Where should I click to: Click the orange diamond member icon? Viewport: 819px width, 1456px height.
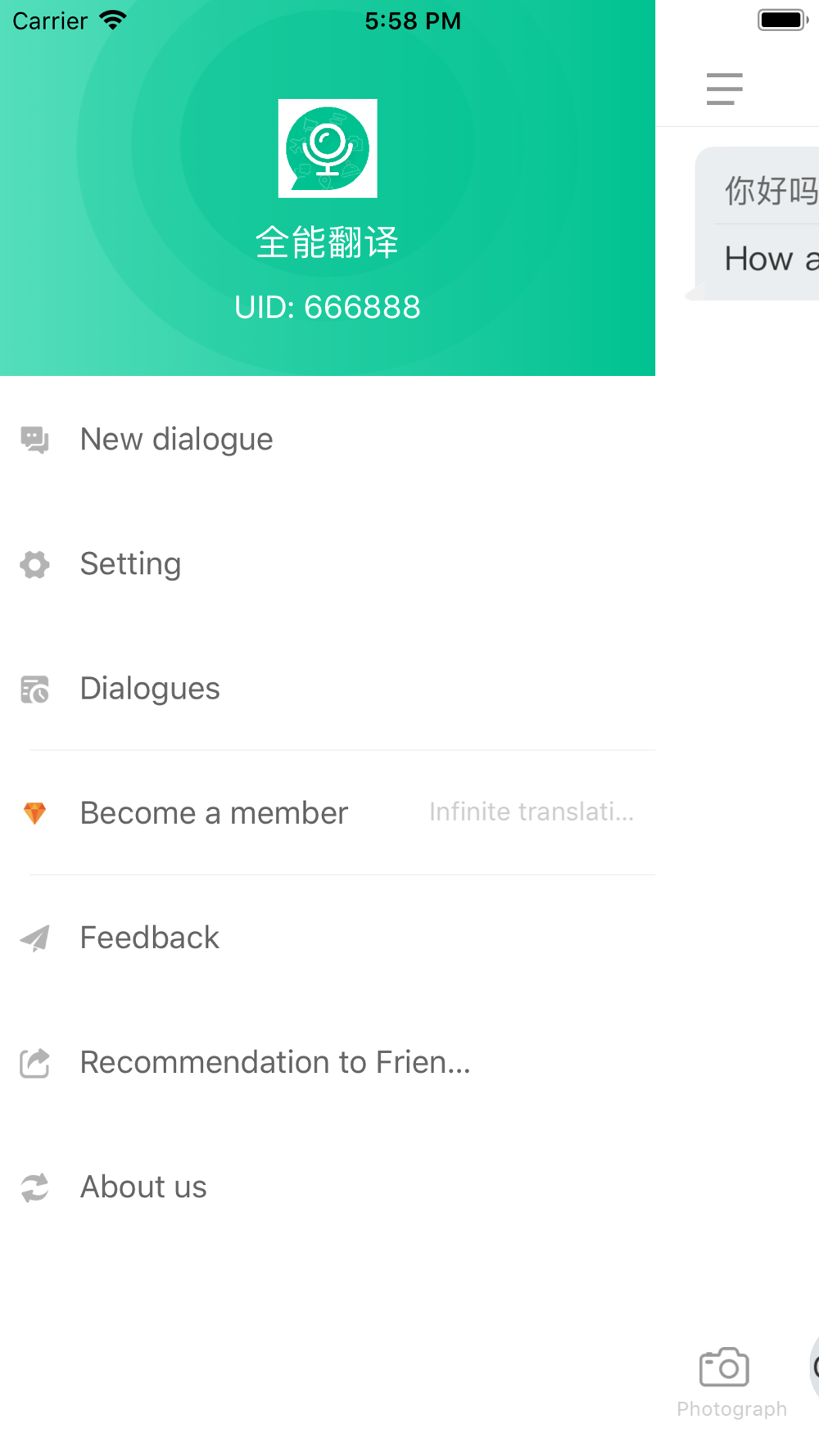point(34,813)
